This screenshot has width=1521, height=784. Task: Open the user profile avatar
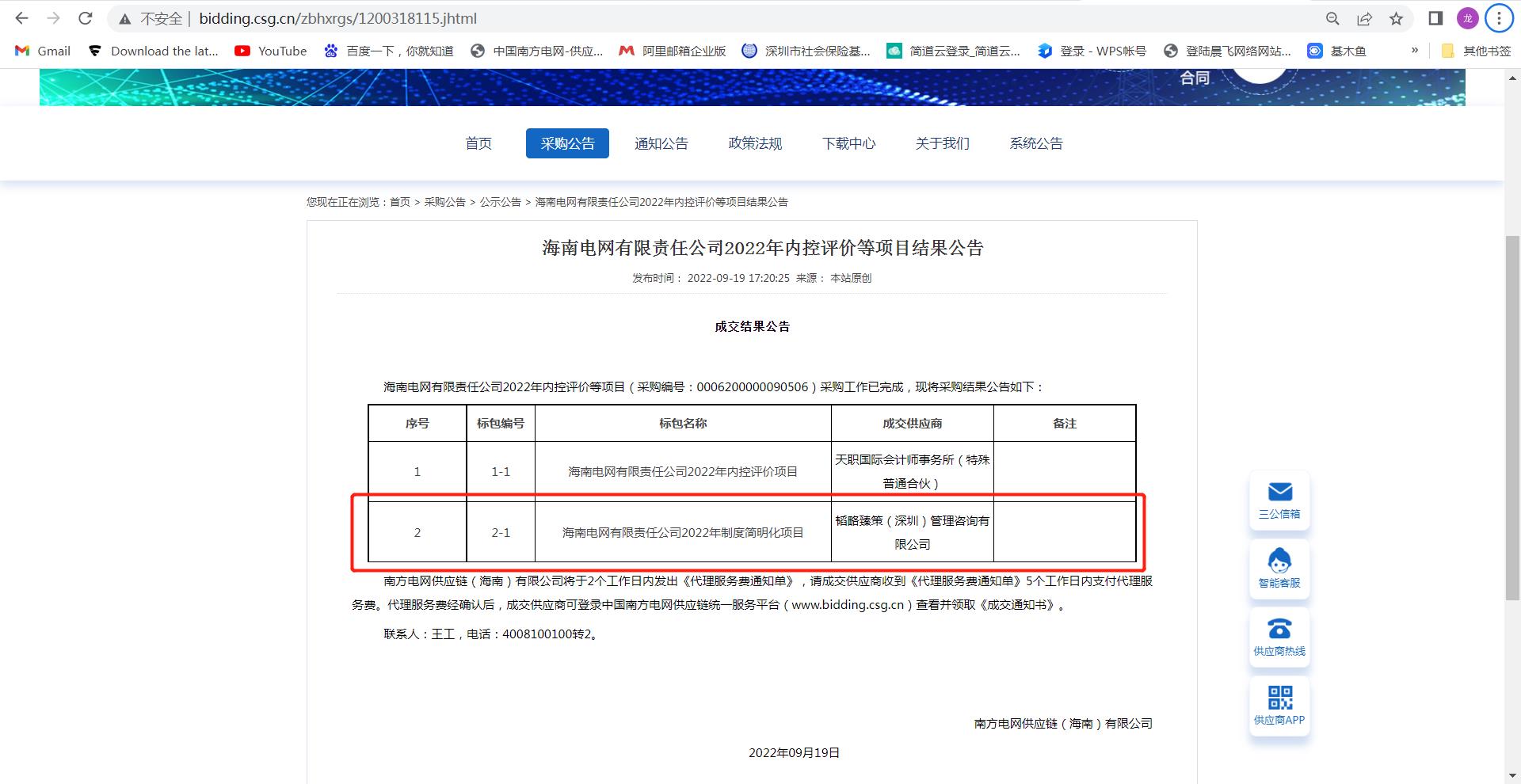(1467, 18)
